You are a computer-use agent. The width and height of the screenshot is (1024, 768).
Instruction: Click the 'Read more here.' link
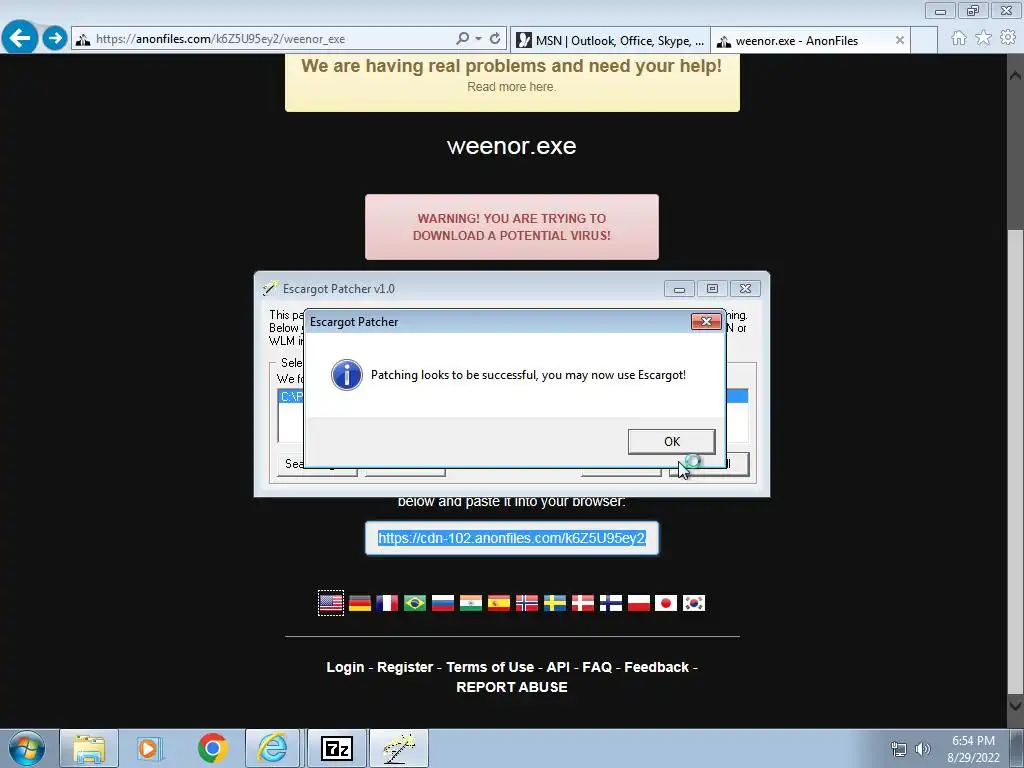click(x=511, y=87)
